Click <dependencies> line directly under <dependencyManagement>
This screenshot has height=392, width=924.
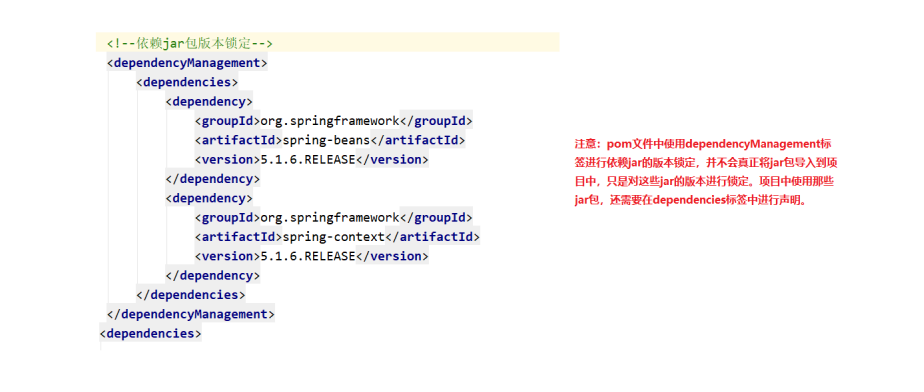[x=187, y=82]
